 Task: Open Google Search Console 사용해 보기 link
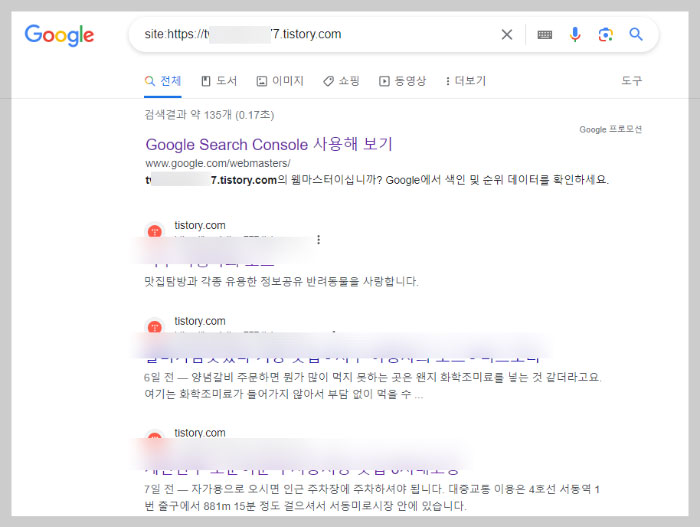[269, 144]
